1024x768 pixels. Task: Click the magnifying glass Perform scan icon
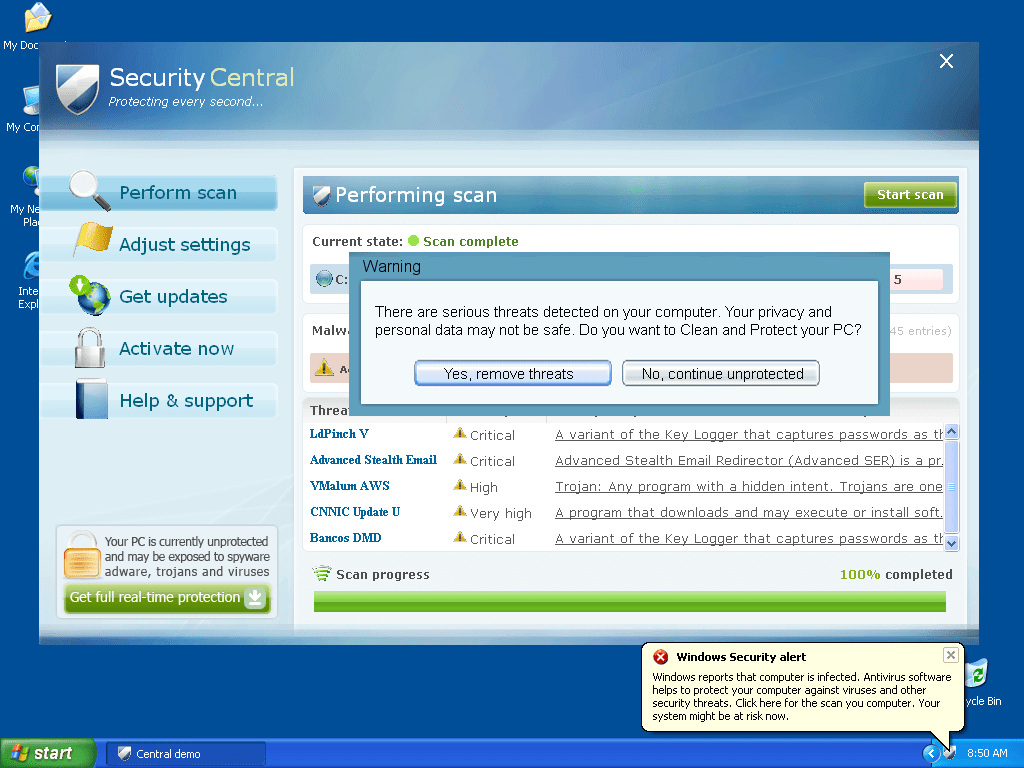tap(90, 191)
